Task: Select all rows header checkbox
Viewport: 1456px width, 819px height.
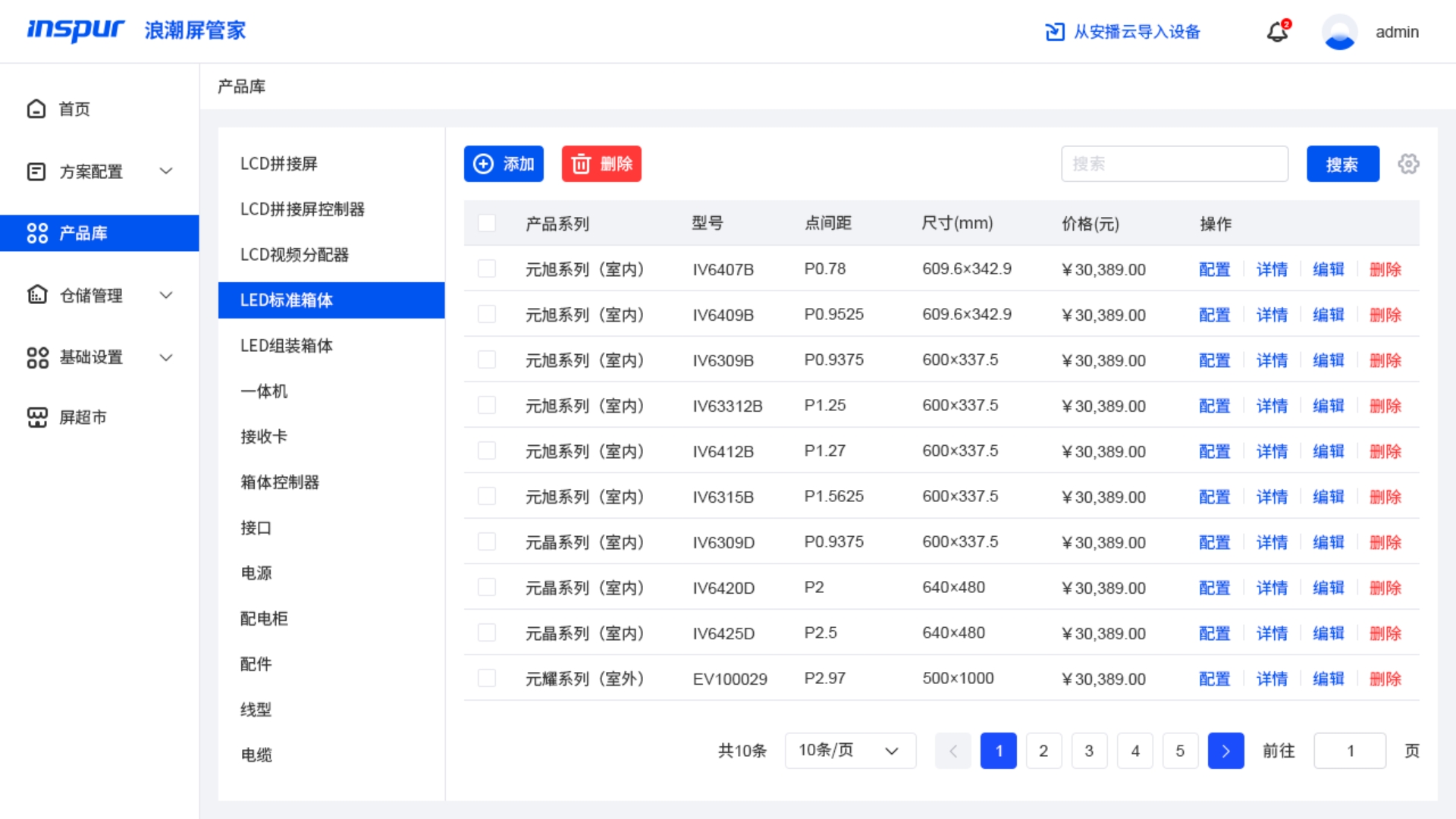Action: pos(487,223)
